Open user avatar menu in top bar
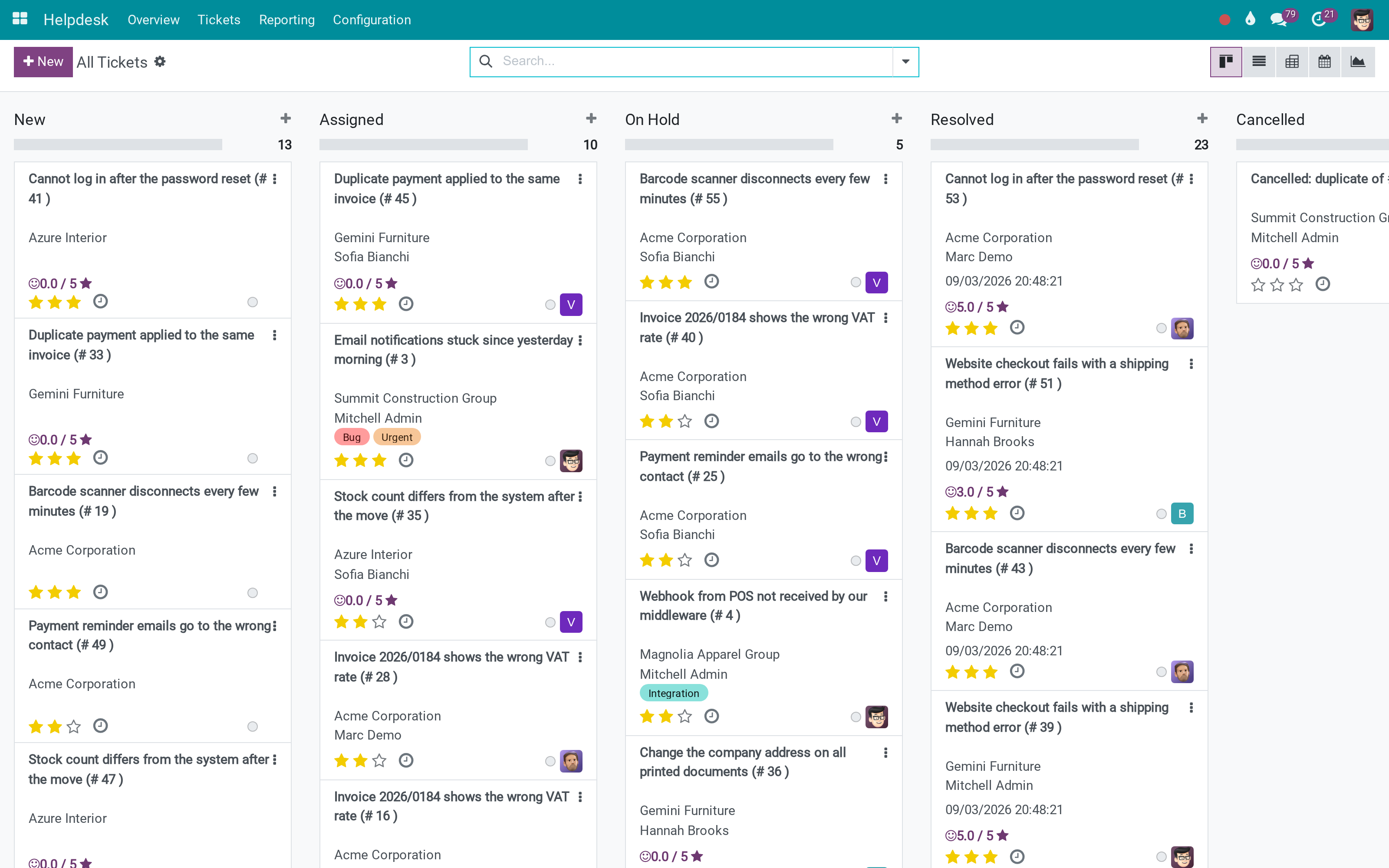 point(1362,20)
